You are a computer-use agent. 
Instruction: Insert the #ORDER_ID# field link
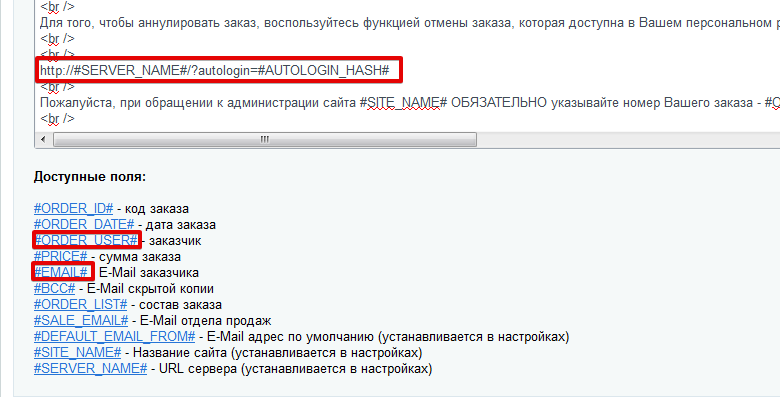[74, 208]
